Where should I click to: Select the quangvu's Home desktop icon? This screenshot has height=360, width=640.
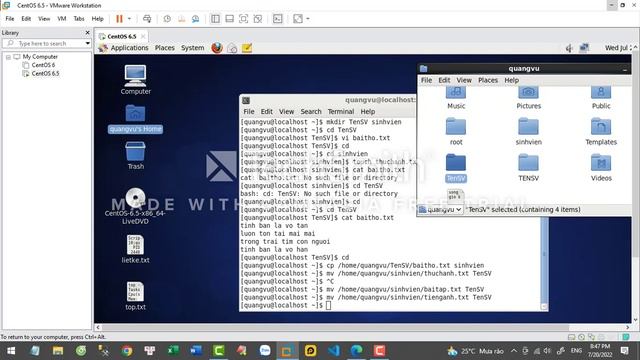point(136,118)
